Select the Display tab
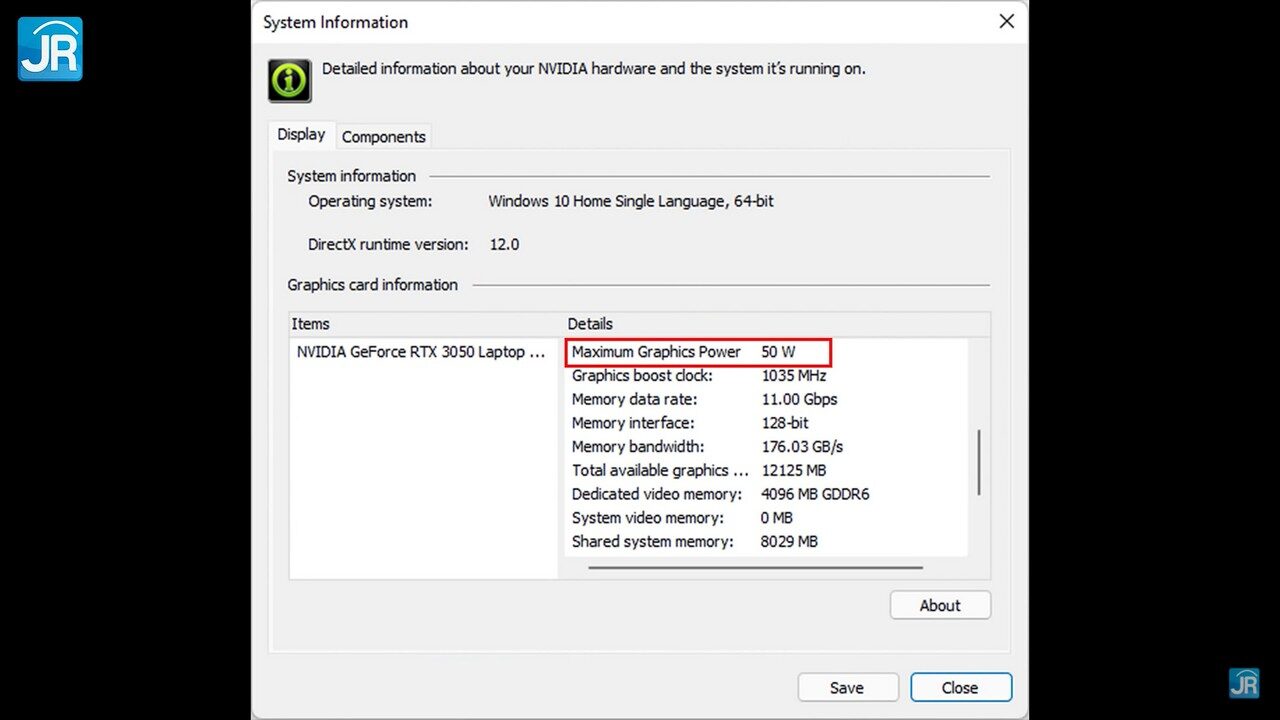The image size is (1280, 720). point(300,134)
